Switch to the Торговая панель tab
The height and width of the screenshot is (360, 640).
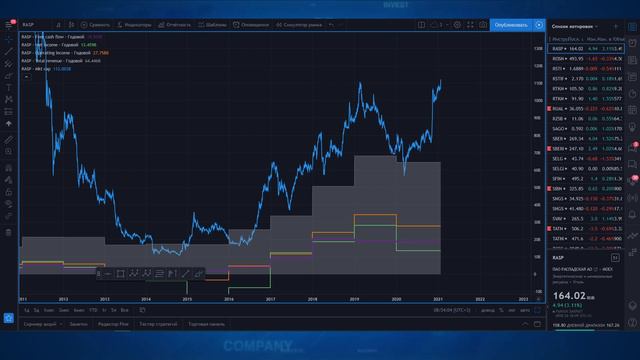(x=207, y=324)
